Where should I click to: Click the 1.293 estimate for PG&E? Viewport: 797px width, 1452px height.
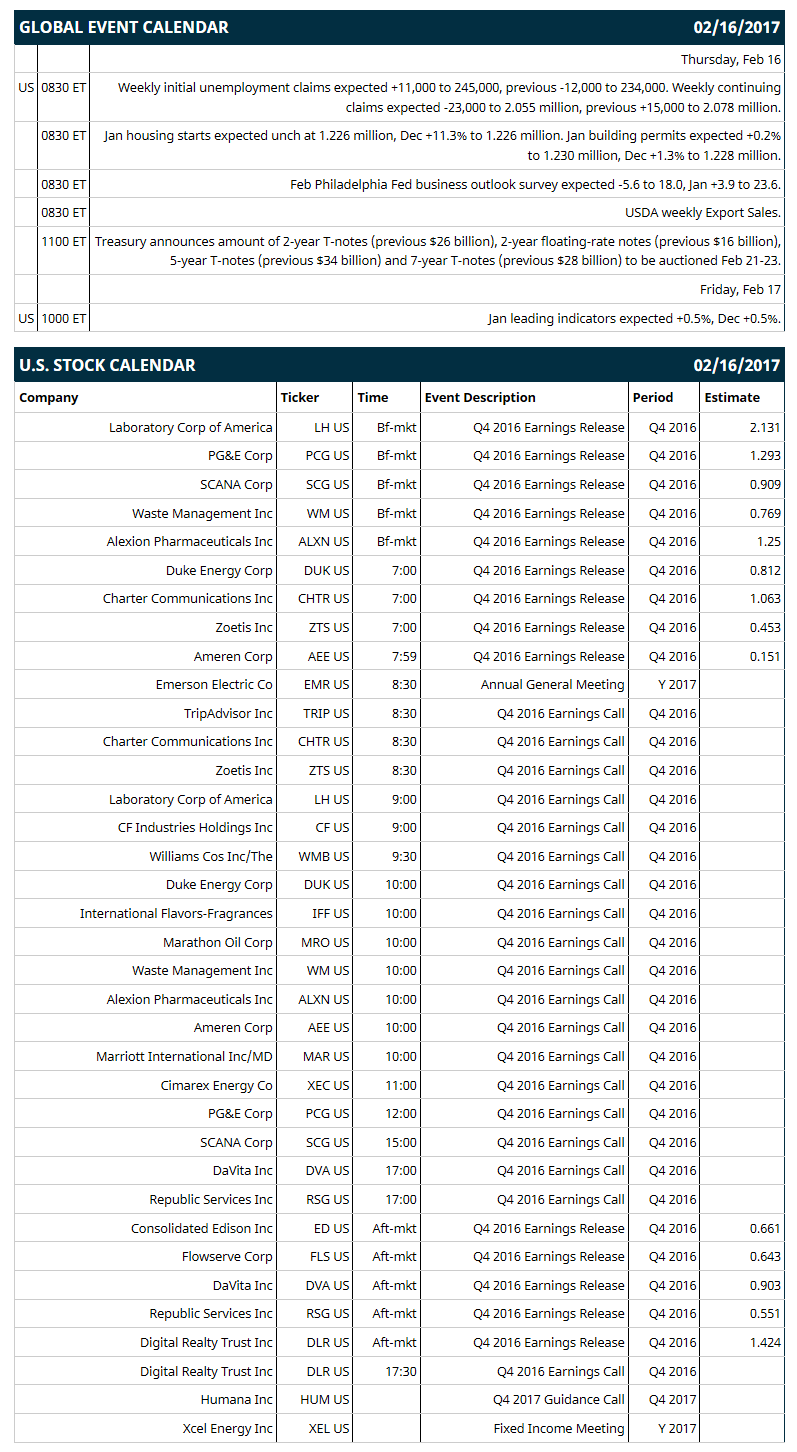765,455
